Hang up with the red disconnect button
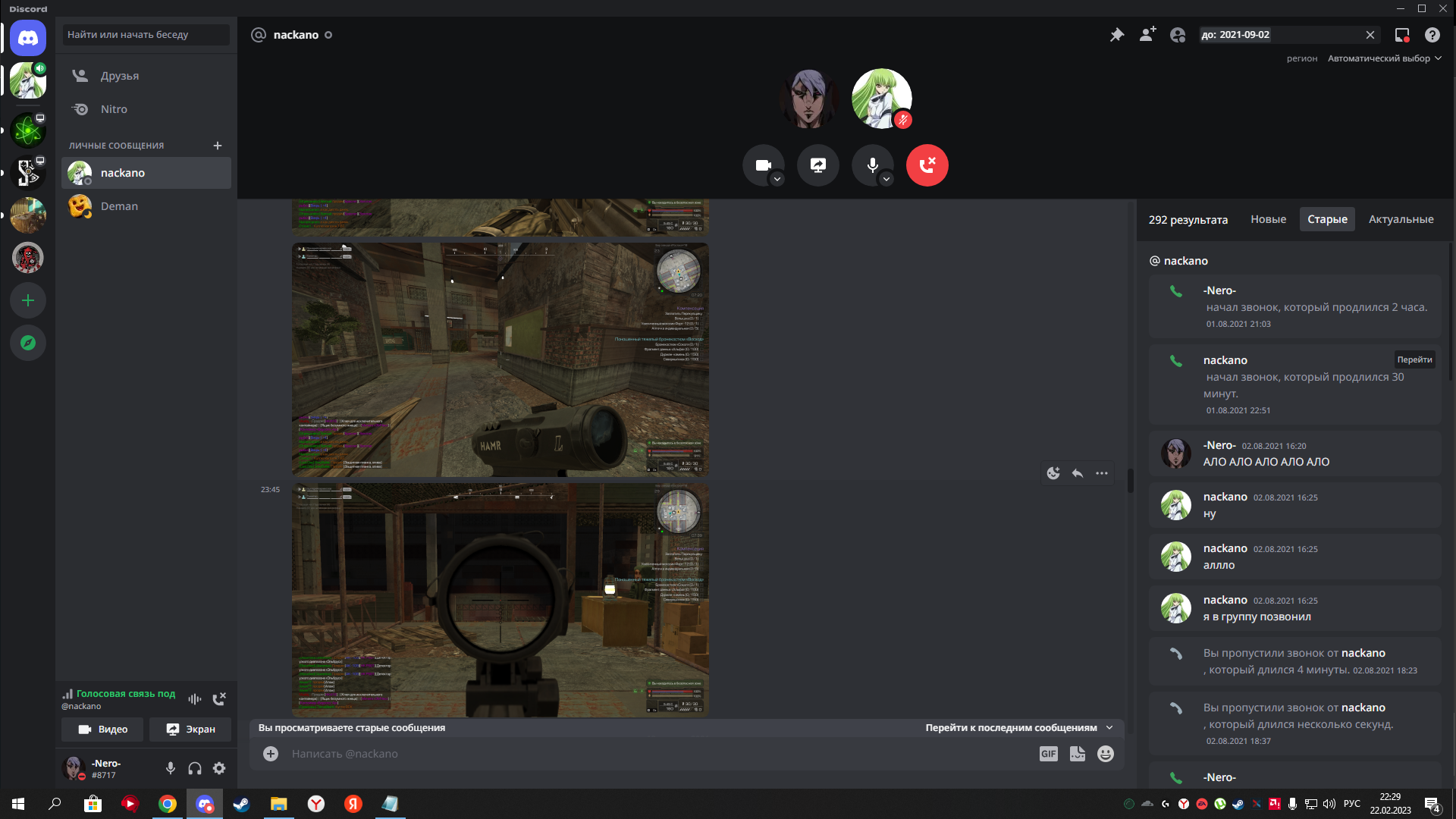 927,165
